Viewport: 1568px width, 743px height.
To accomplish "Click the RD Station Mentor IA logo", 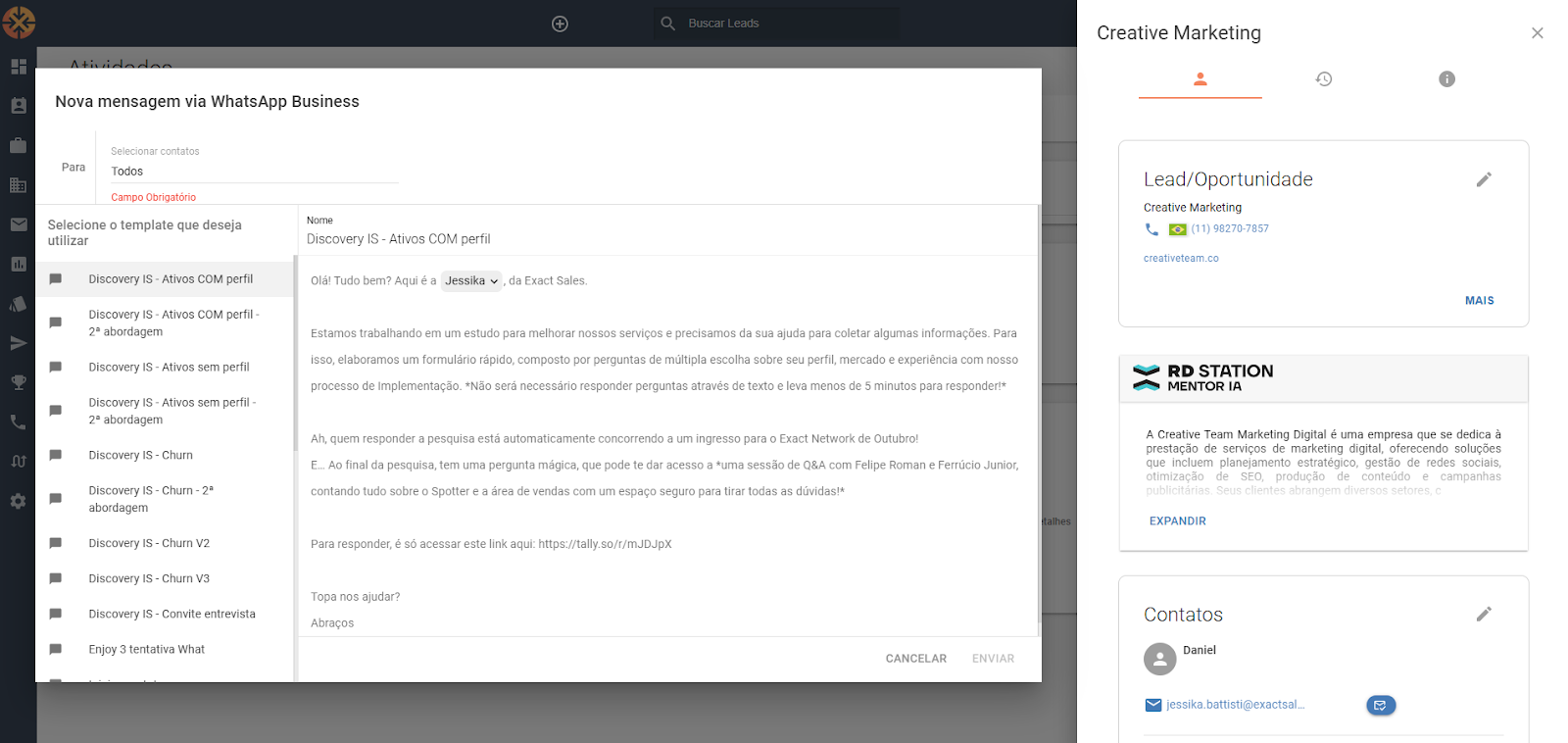I will tap(1202, 377).
